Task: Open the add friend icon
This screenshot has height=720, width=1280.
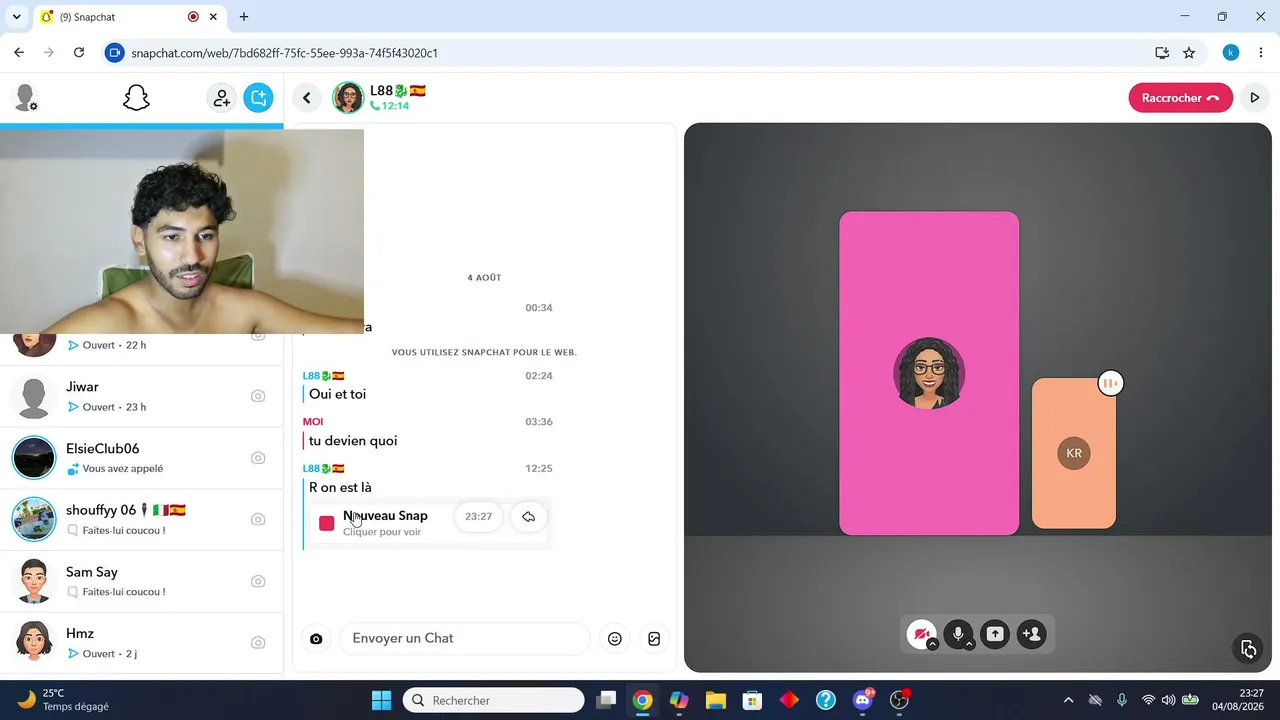Action: tap(221, 97)
